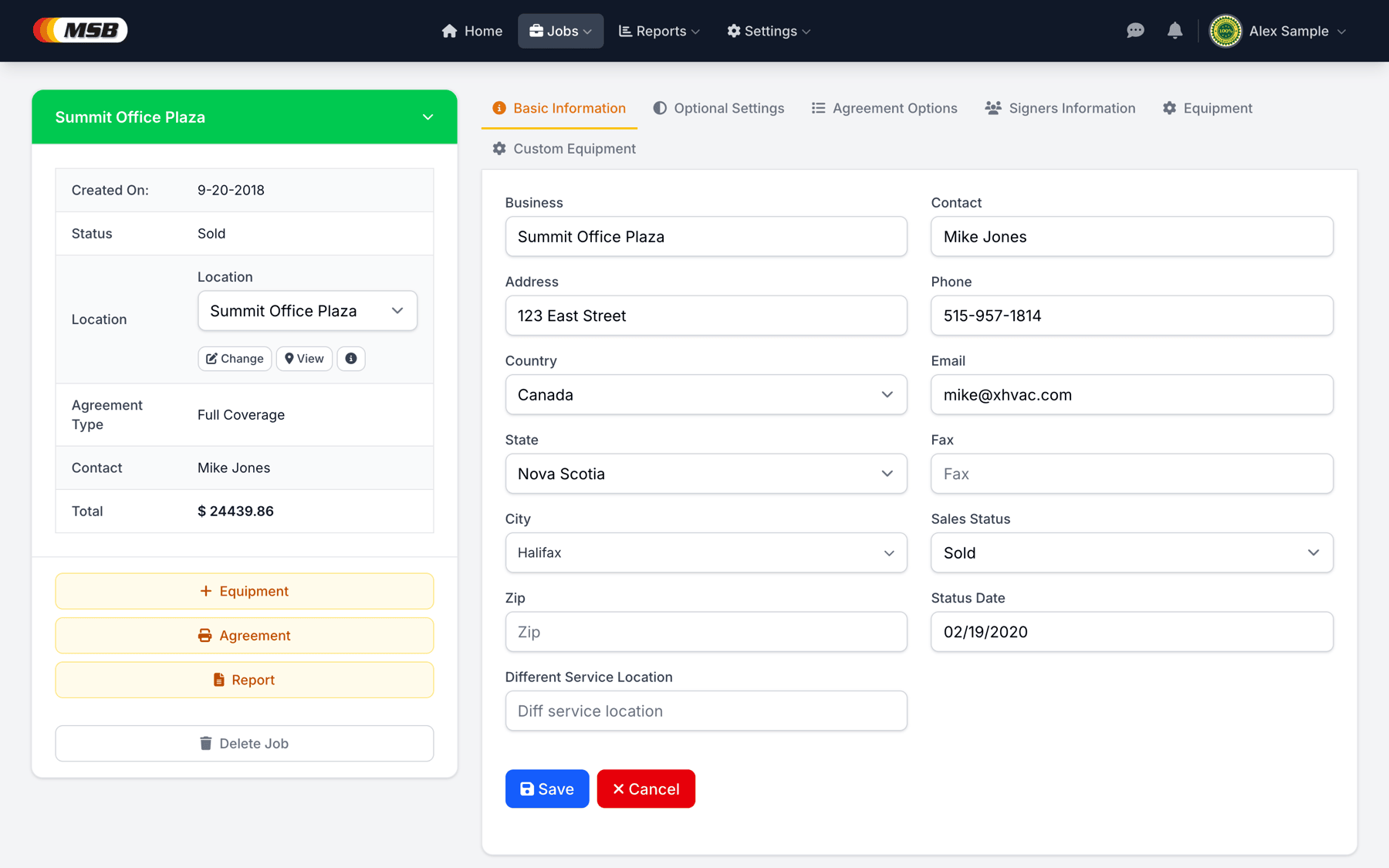Open the Sales Status dropdown
The image size is (1389, 868).
click(1132, 553)
